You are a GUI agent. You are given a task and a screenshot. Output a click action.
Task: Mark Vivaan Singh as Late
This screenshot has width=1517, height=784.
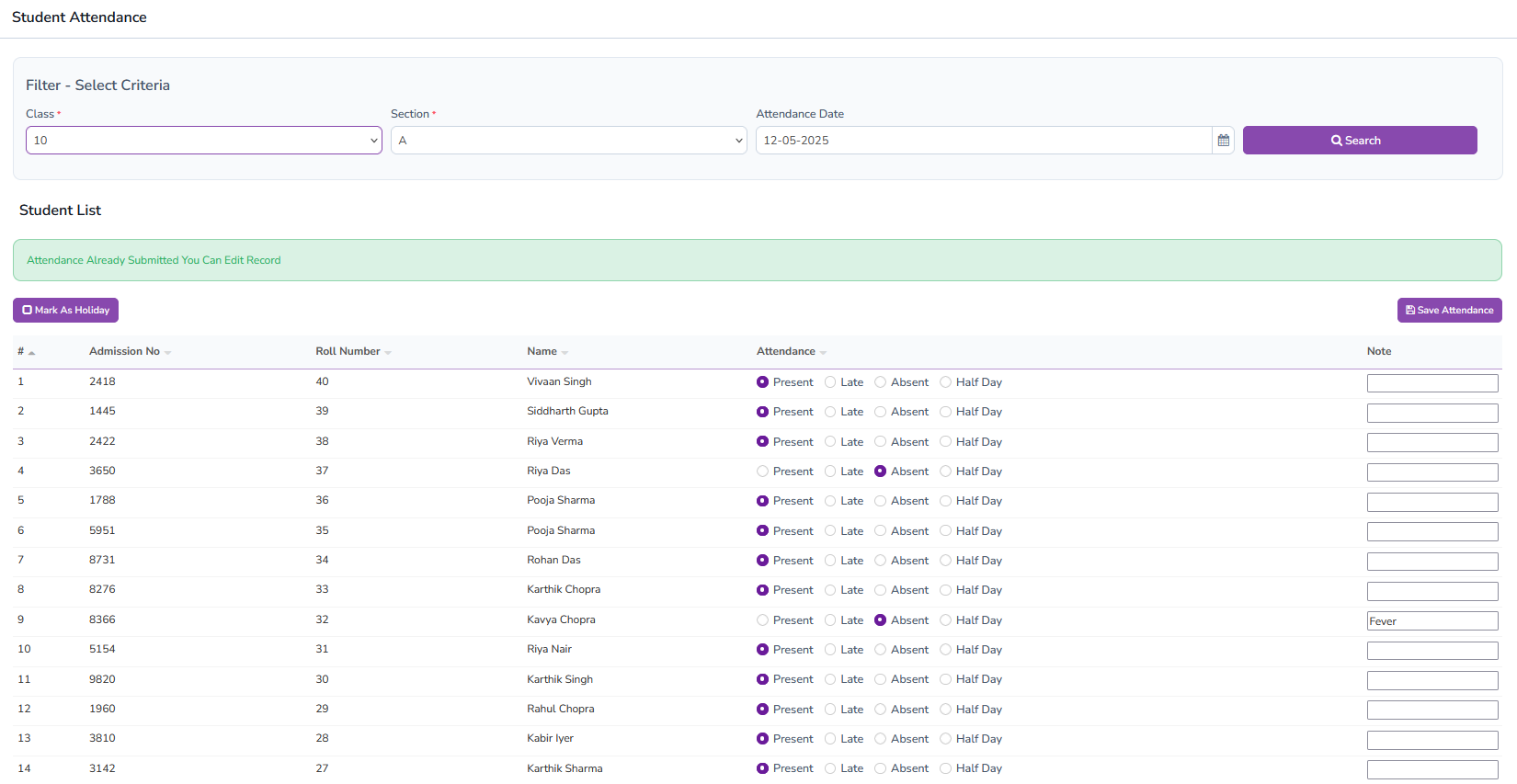click(830, 382)
